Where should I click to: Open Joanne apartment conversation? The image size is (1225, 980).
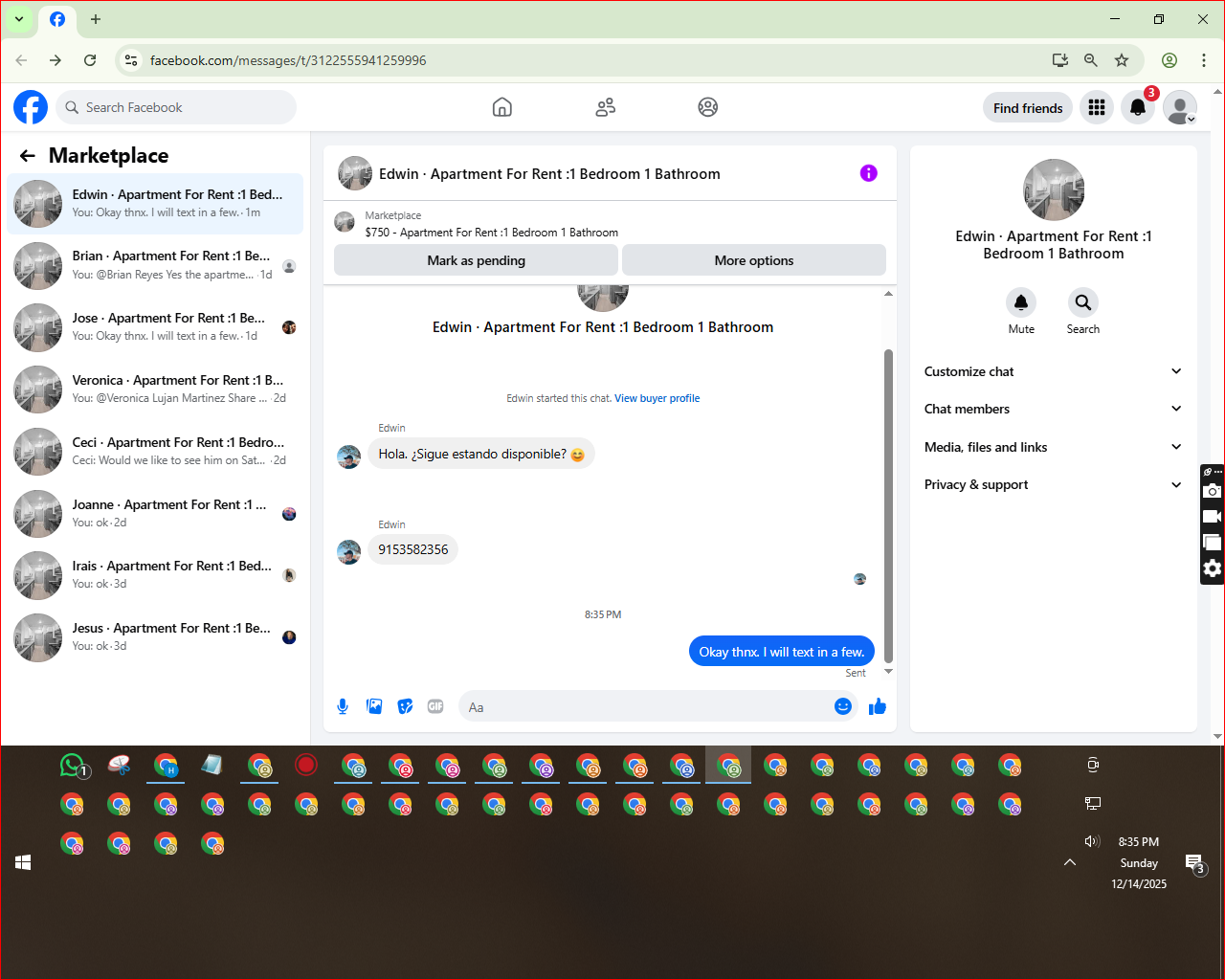pos(155,513)
